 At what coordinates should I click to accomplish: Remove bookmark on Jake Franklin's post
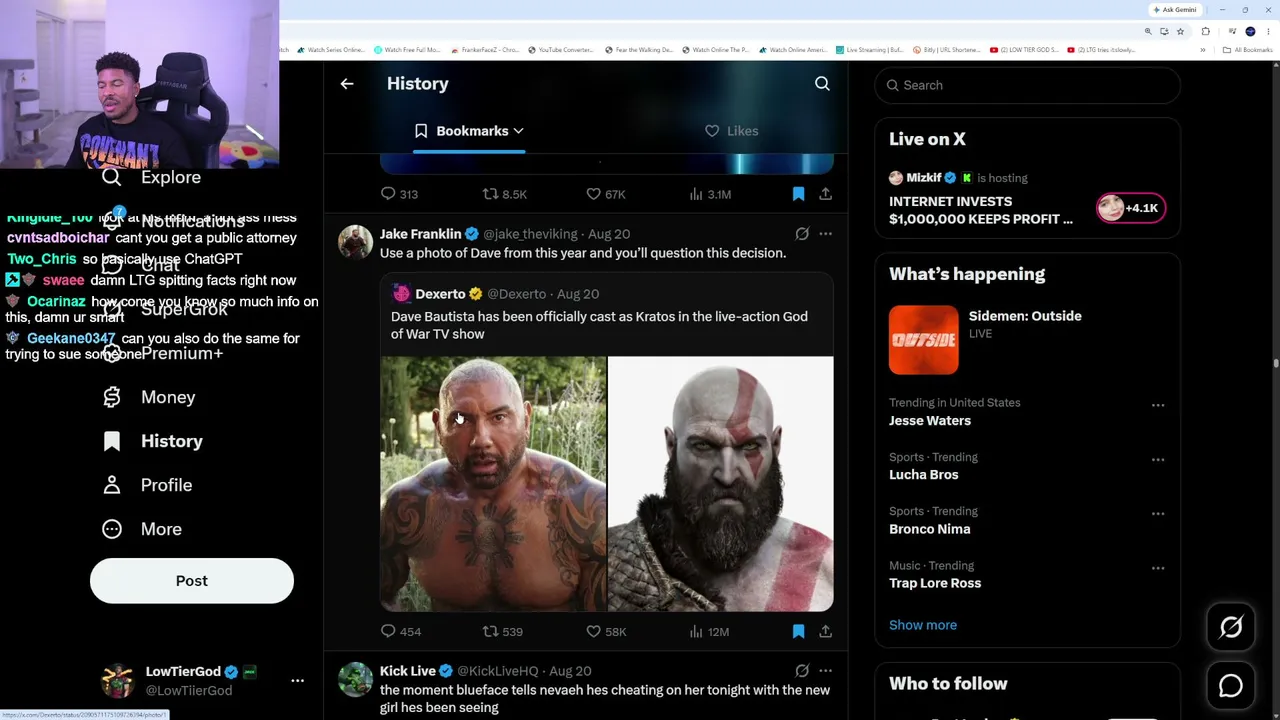pos(798,632)
